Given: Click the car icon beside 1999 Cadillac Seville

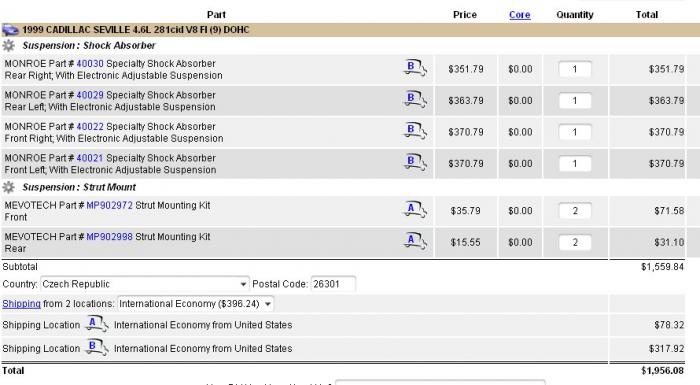Looking at the screenshot, I should [10, 30].
